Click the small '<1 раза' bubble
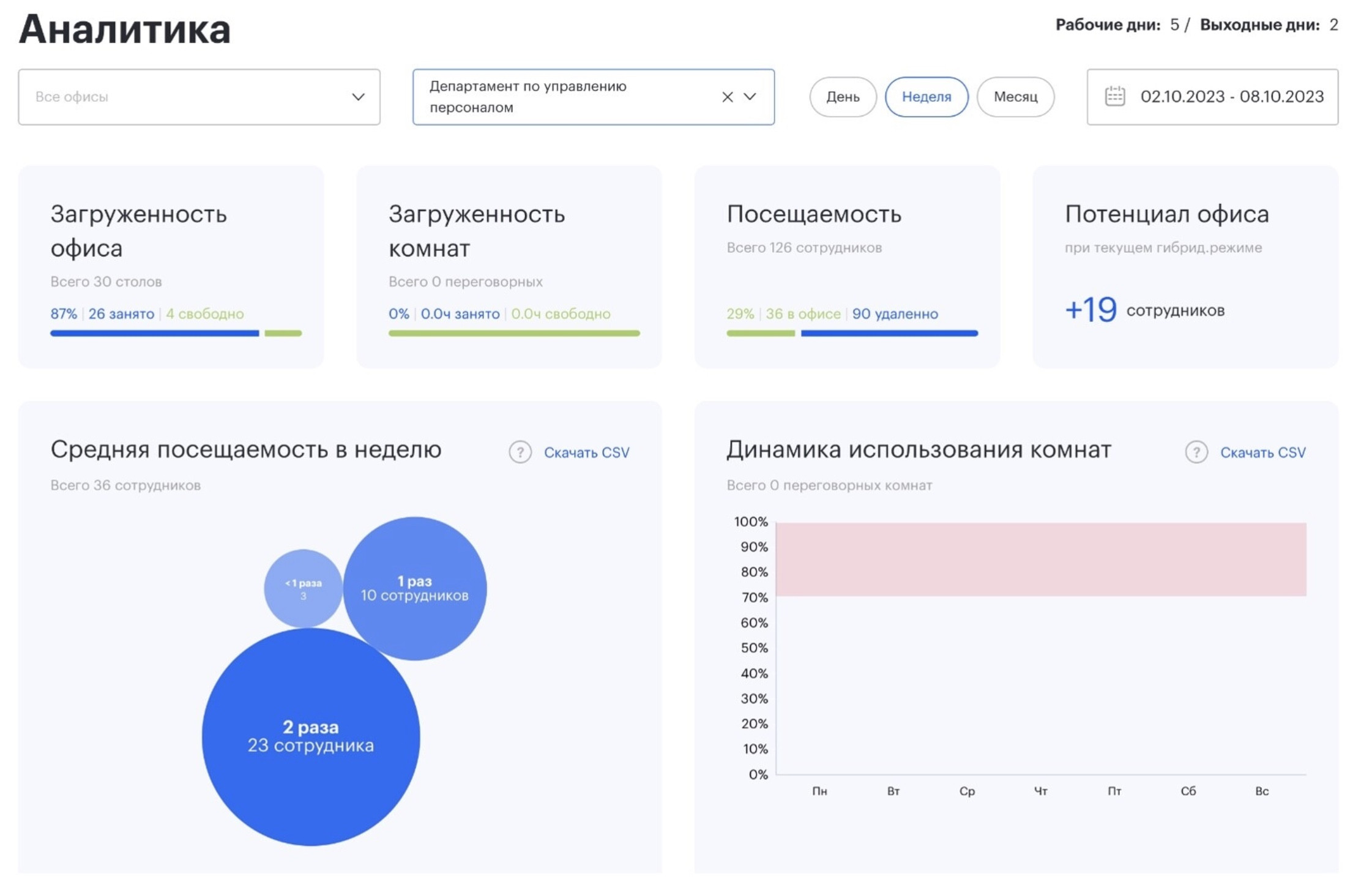The height and width of the screenshot is (890, 1372). (303, 588)
